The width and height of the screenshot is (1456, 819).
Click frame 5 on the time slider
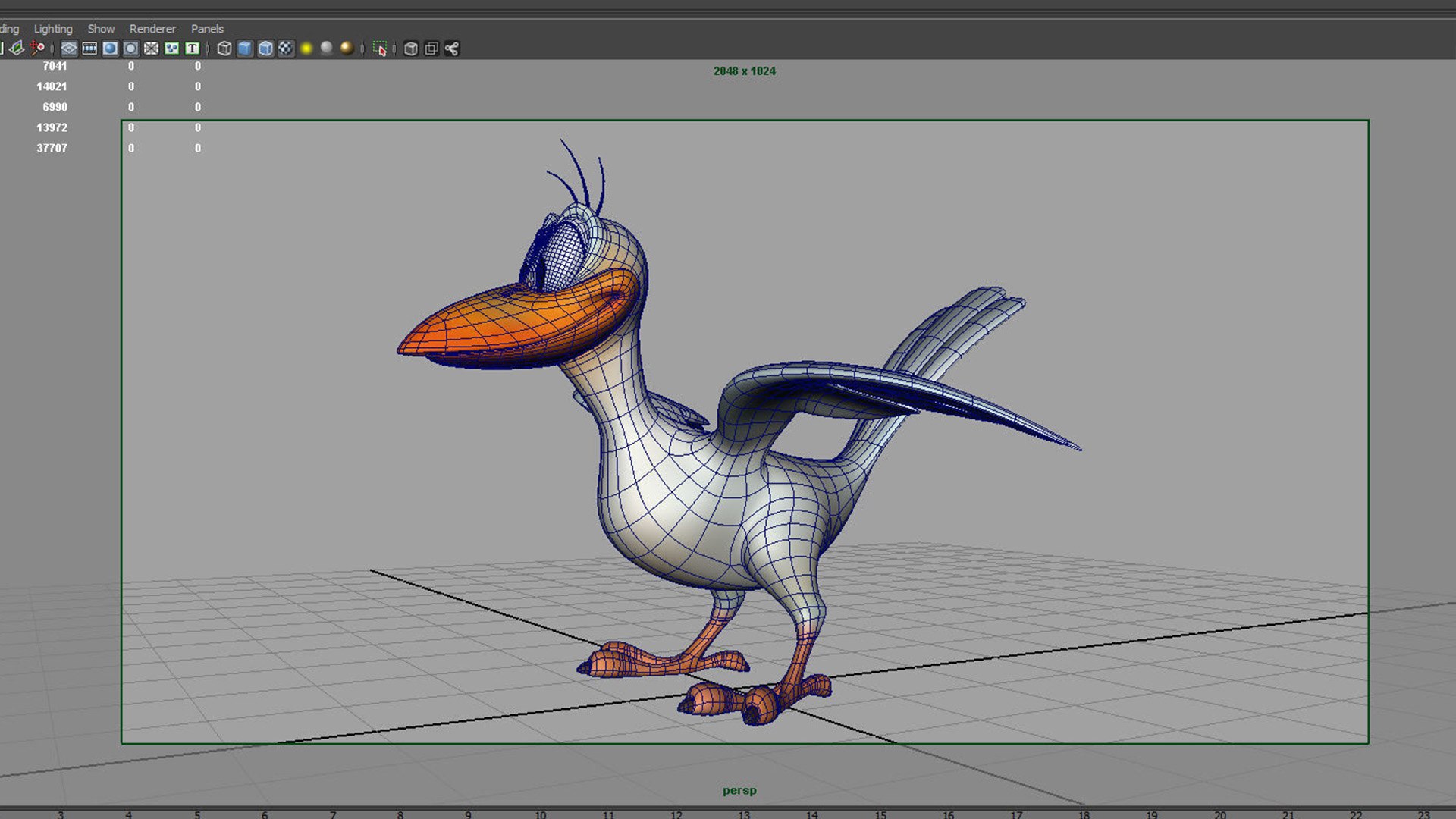197,814
